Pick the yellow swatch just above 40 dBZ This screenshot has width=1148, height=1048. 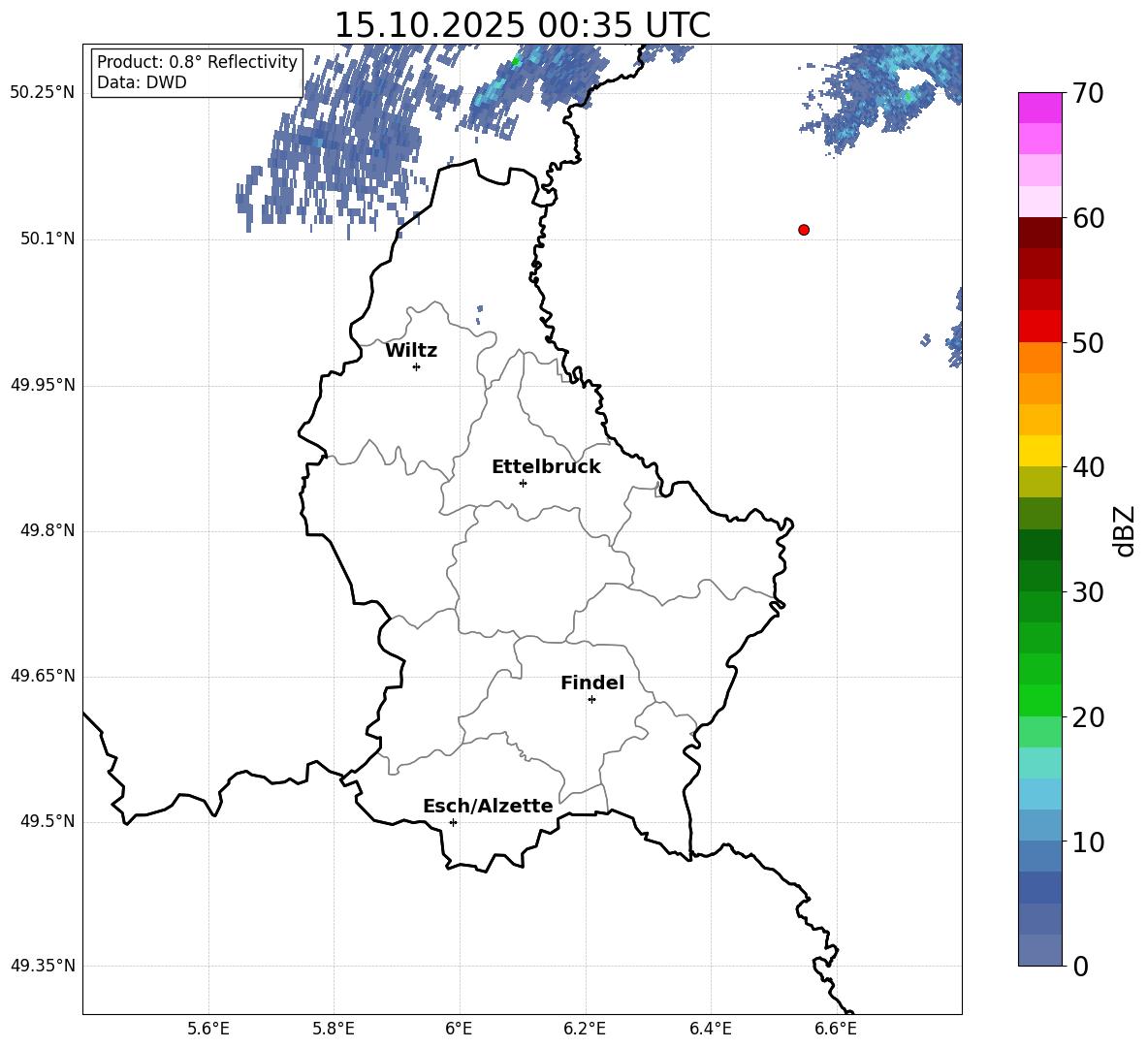click(x=1040, y=451)
